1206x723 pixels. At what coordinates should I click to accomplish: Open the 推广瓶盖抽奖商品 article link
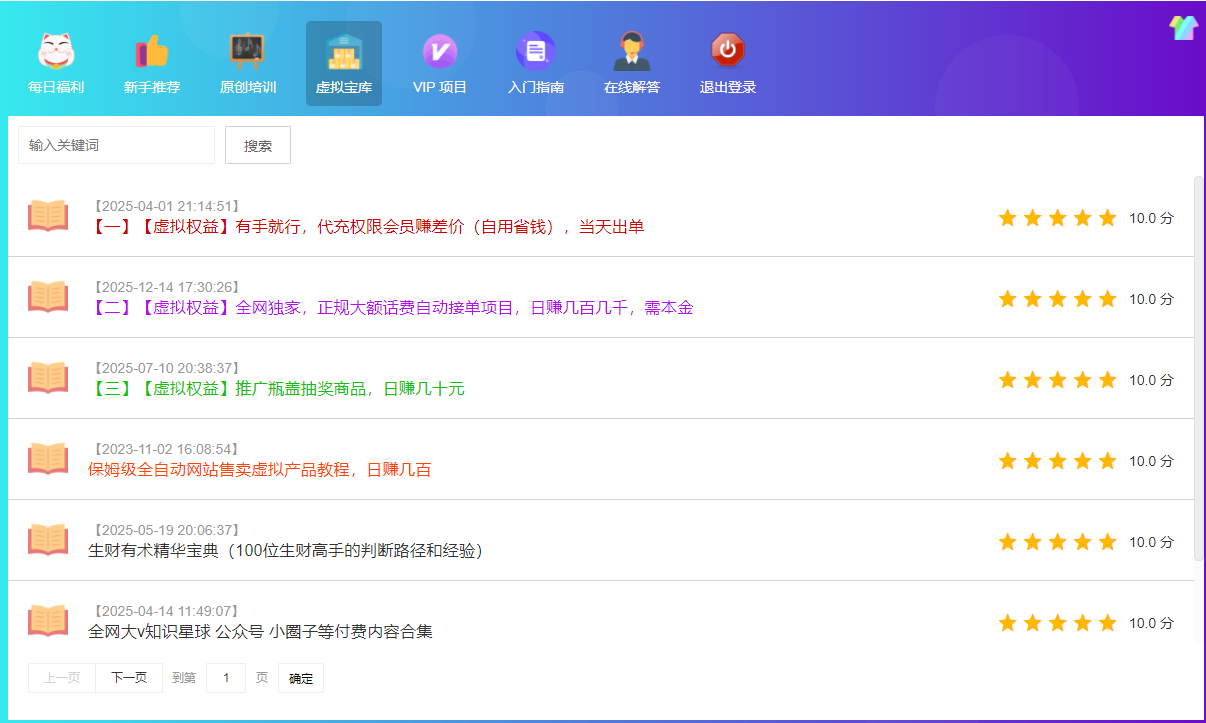(278, 389)
